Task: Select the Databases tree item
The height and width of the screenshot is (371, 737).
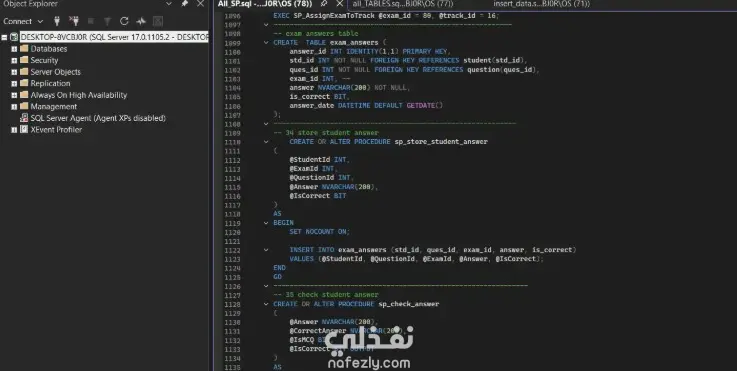Action: point(49,49)
